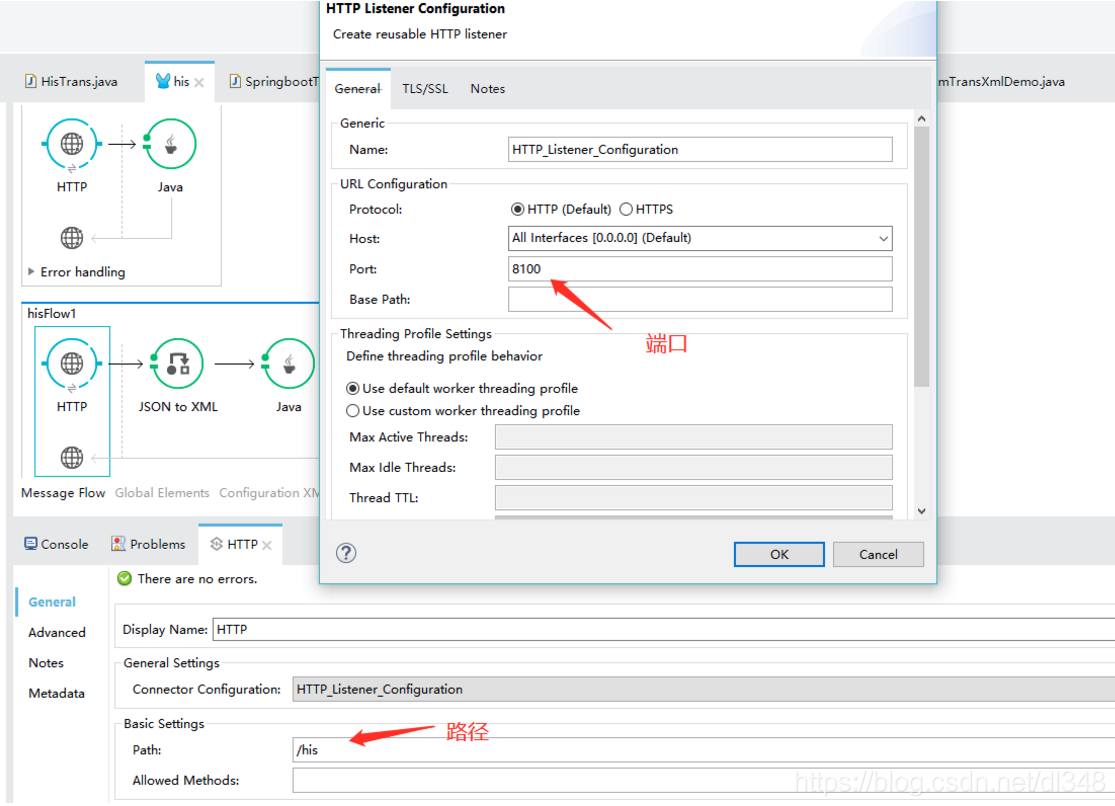Viewport: 1115px width, 806px height.
Task: Click dialog vertical scrollbar thumb
Action: pos(922,256)
